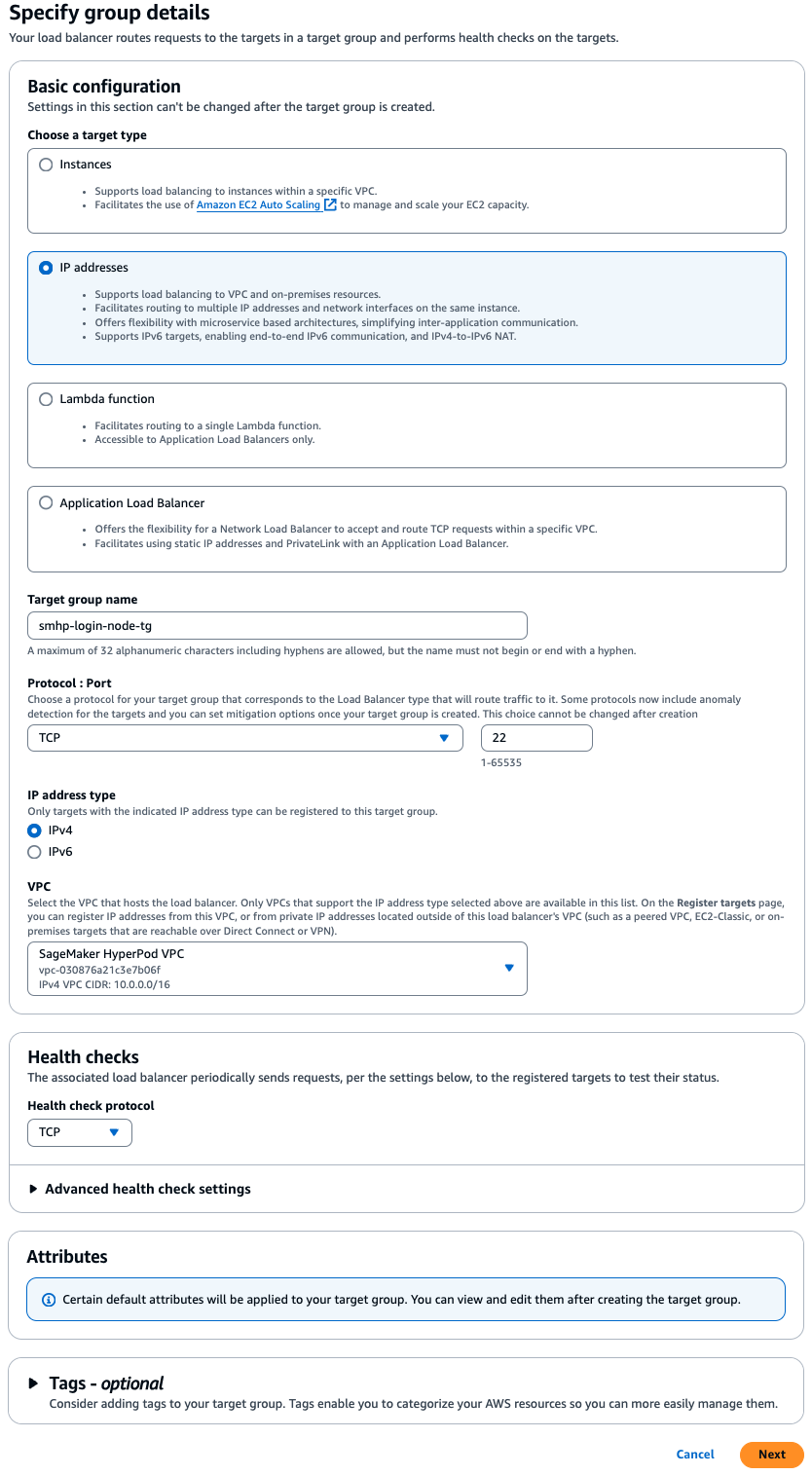Select the Instances target type
Viewport: 812px width, 1475px height.
[46, 165]
